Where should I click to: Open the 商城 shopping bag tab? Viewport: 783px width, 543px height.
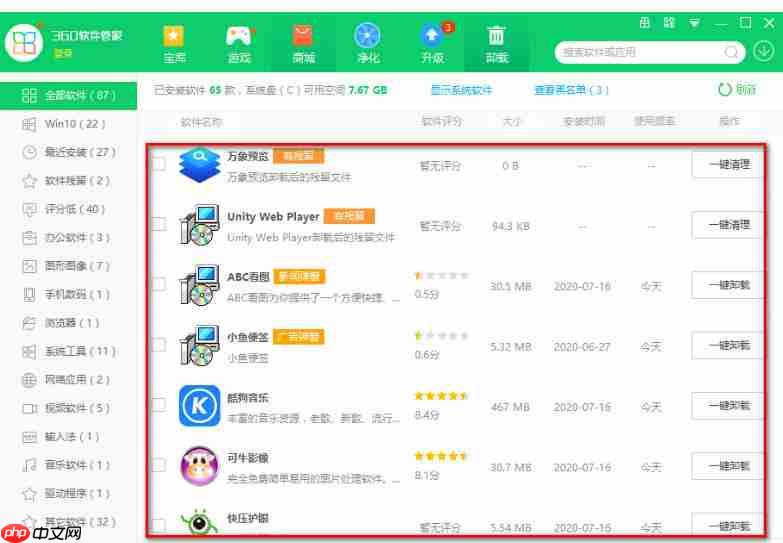[303, 44]
